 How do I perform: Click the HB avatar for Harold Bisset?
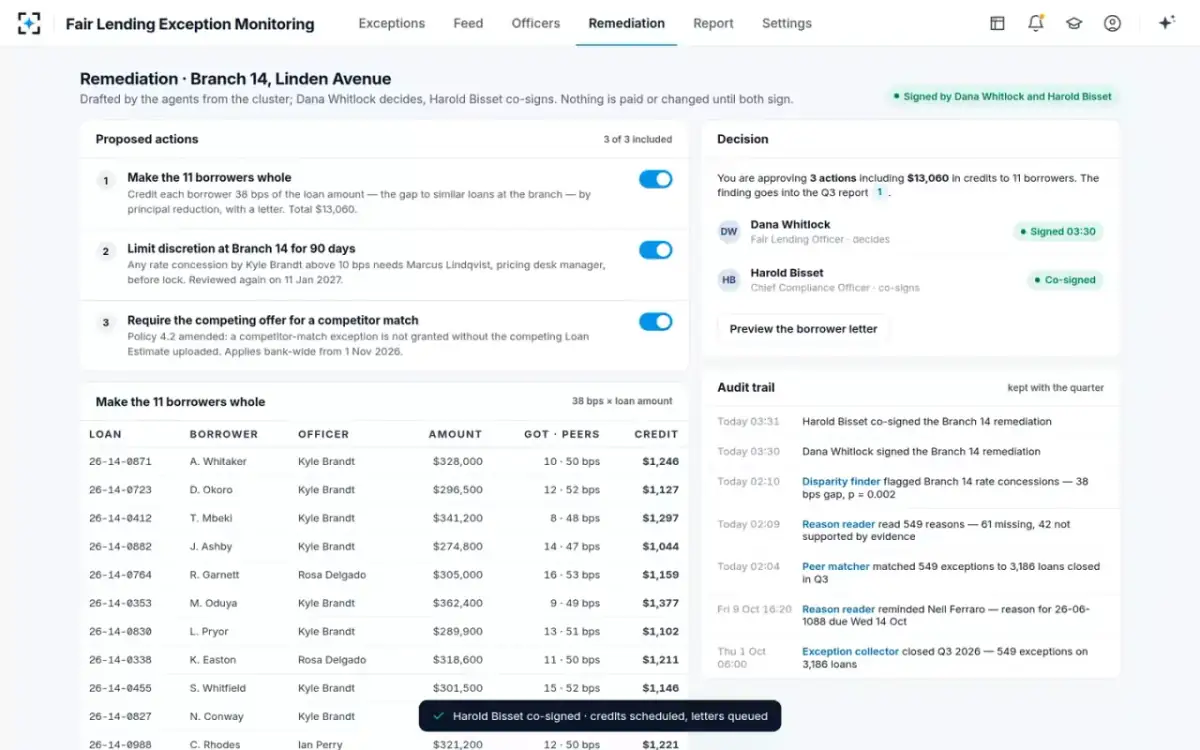(729, 280)
